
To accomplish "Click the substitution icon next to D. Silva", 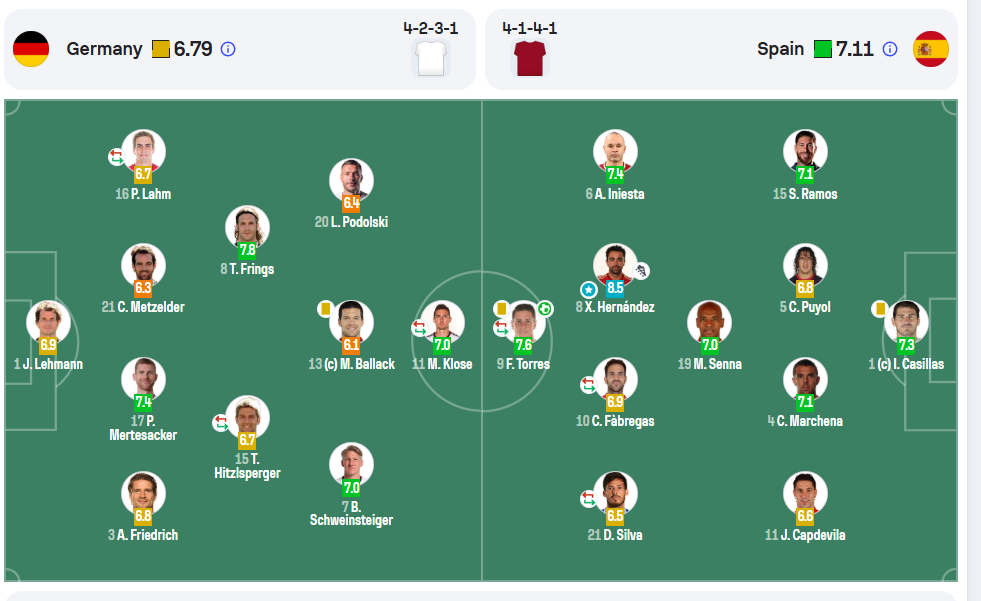I will 588,498.
